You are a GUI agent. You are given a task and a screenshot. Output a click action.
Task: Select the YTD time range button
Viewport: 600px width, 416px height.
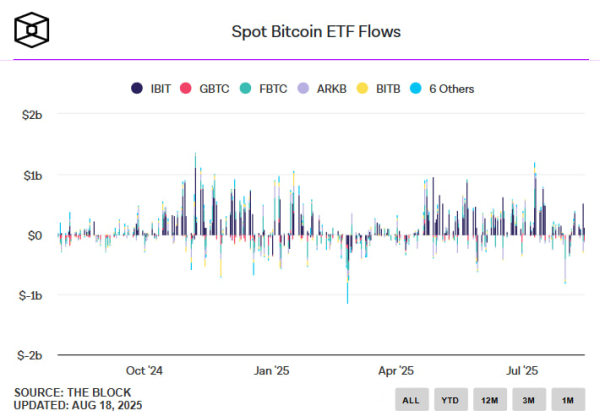(x=450, y=400)
